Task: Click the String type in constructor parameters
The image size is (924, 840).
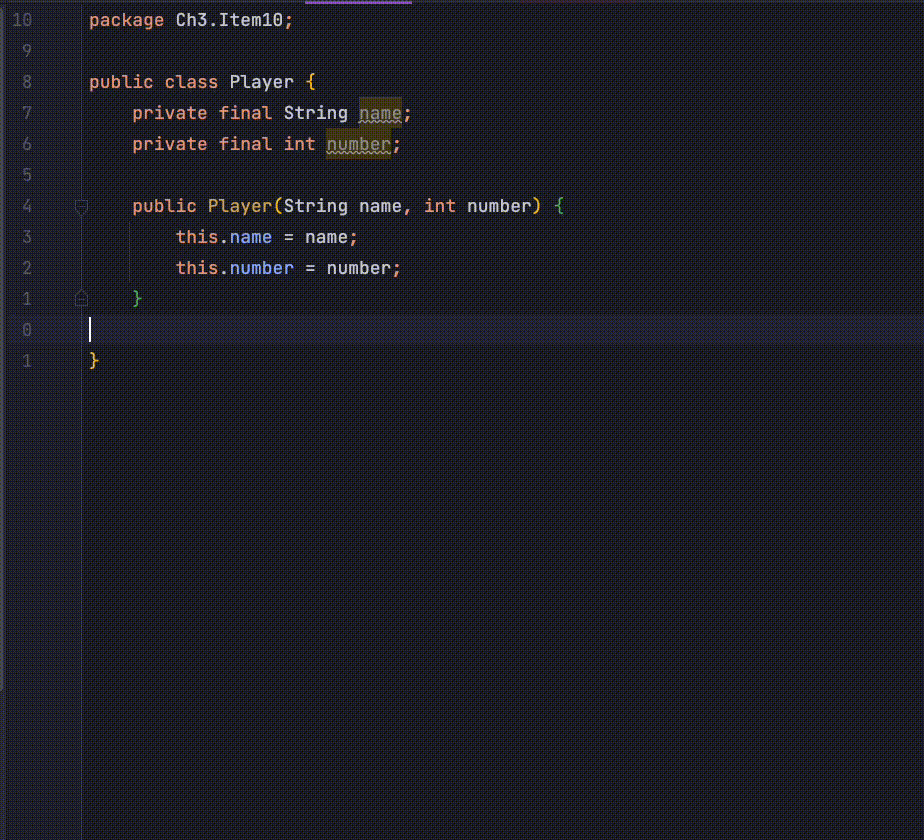Action: click(317, 206)
